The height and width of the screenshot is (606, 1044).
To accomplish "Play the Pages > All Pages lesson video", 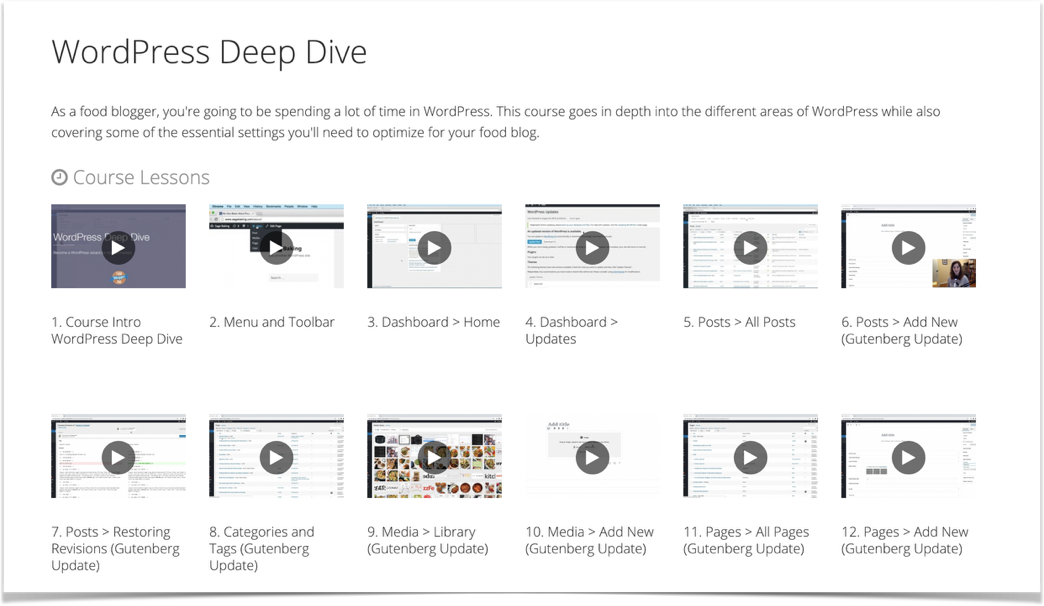I will pos(750,457).
